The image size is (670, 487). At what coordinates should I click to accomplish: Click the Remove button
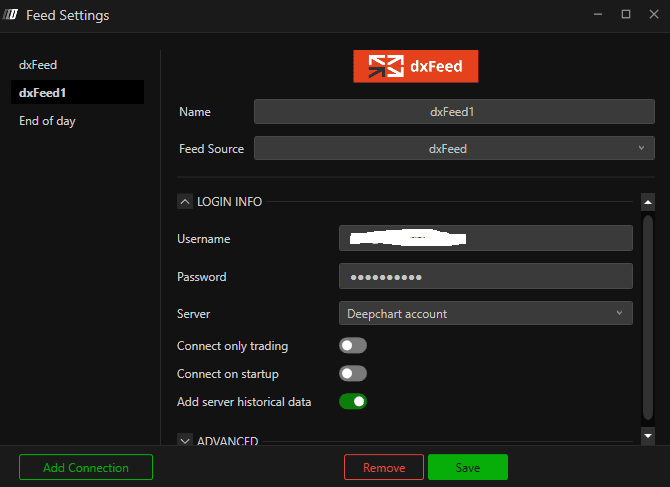click(384, 467)
